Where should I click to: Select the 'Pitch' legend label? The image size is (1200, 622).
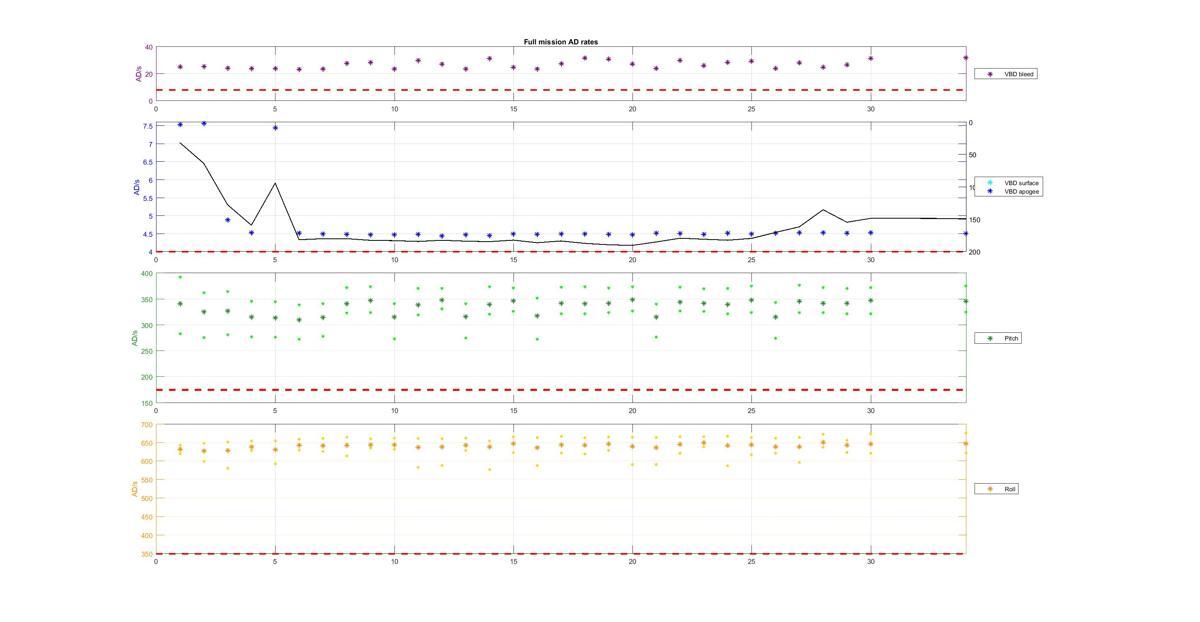pos(1011,338)
